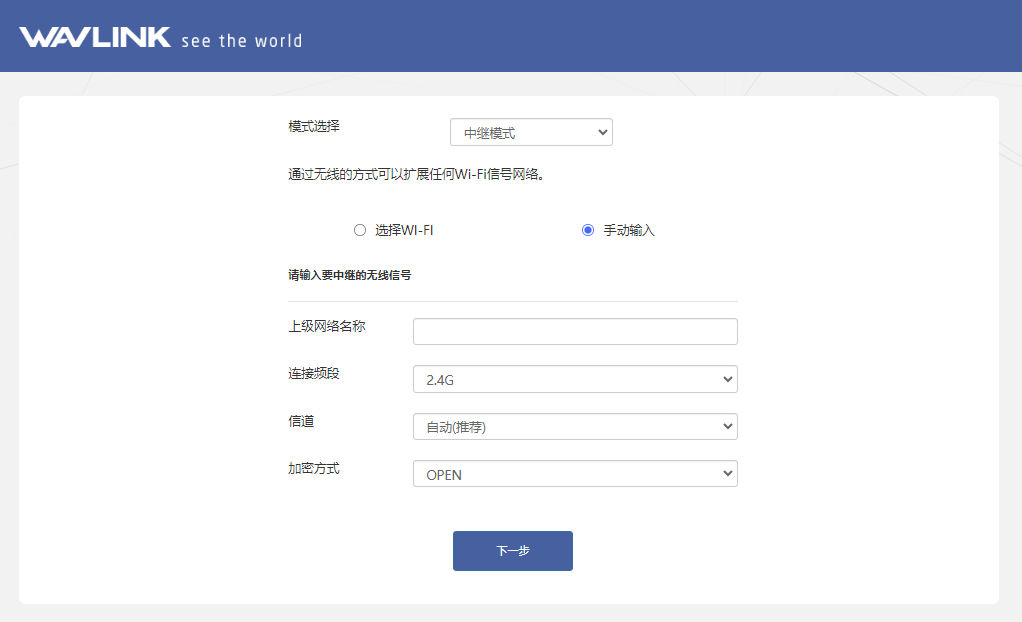Focus the 上级网络名称 text input field

click(575, 332)
